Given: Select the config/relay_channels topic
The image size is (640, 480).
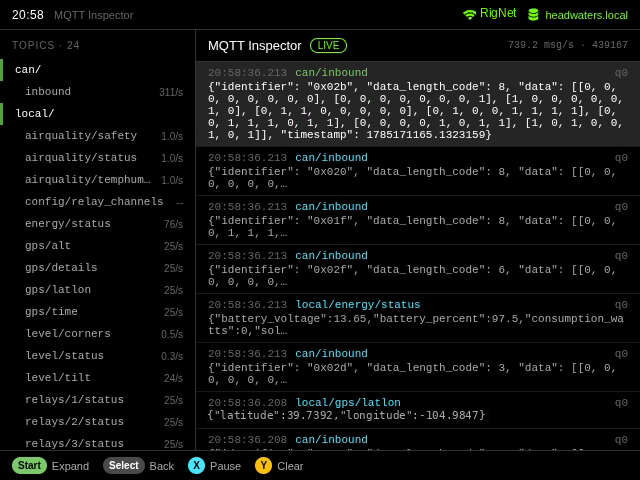Looking at the screenshot, I should (98, 202).
